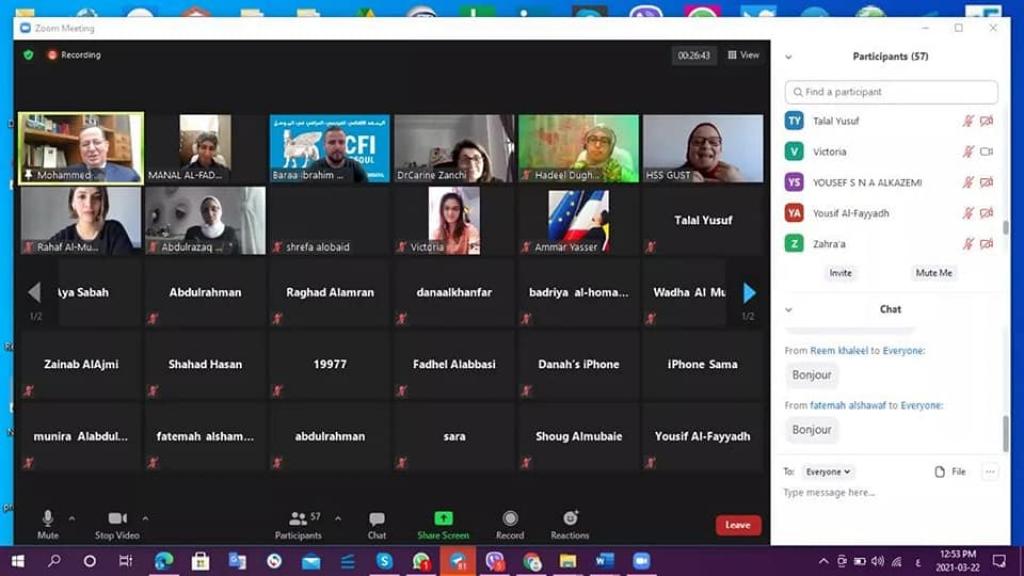Open the Chat icon in toolbar
The width and height of the screenshot is (1024, 576).
(377, 519)
